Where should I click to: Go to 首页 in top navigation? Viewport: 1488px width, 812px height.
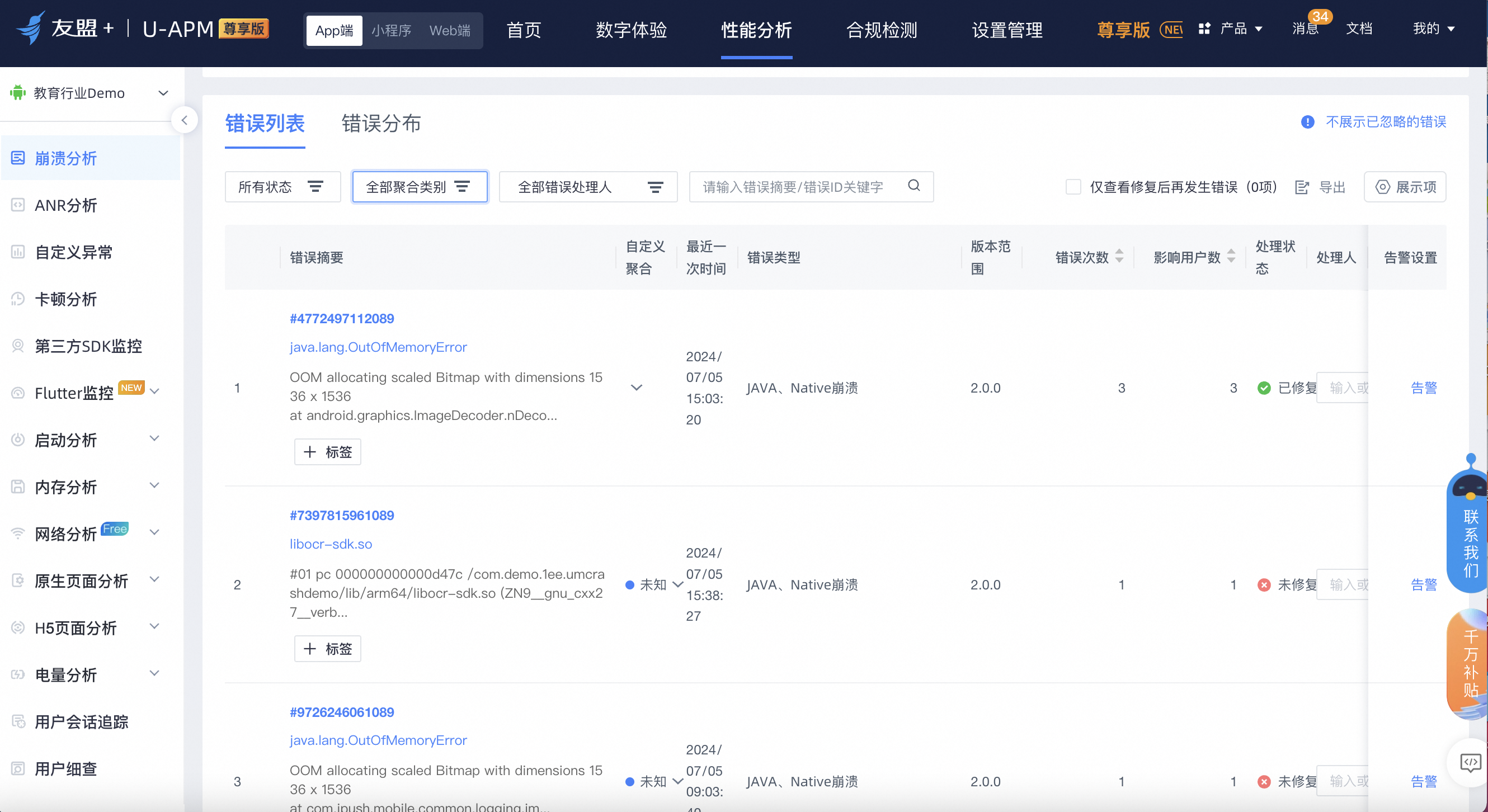[x=524, y=30]
